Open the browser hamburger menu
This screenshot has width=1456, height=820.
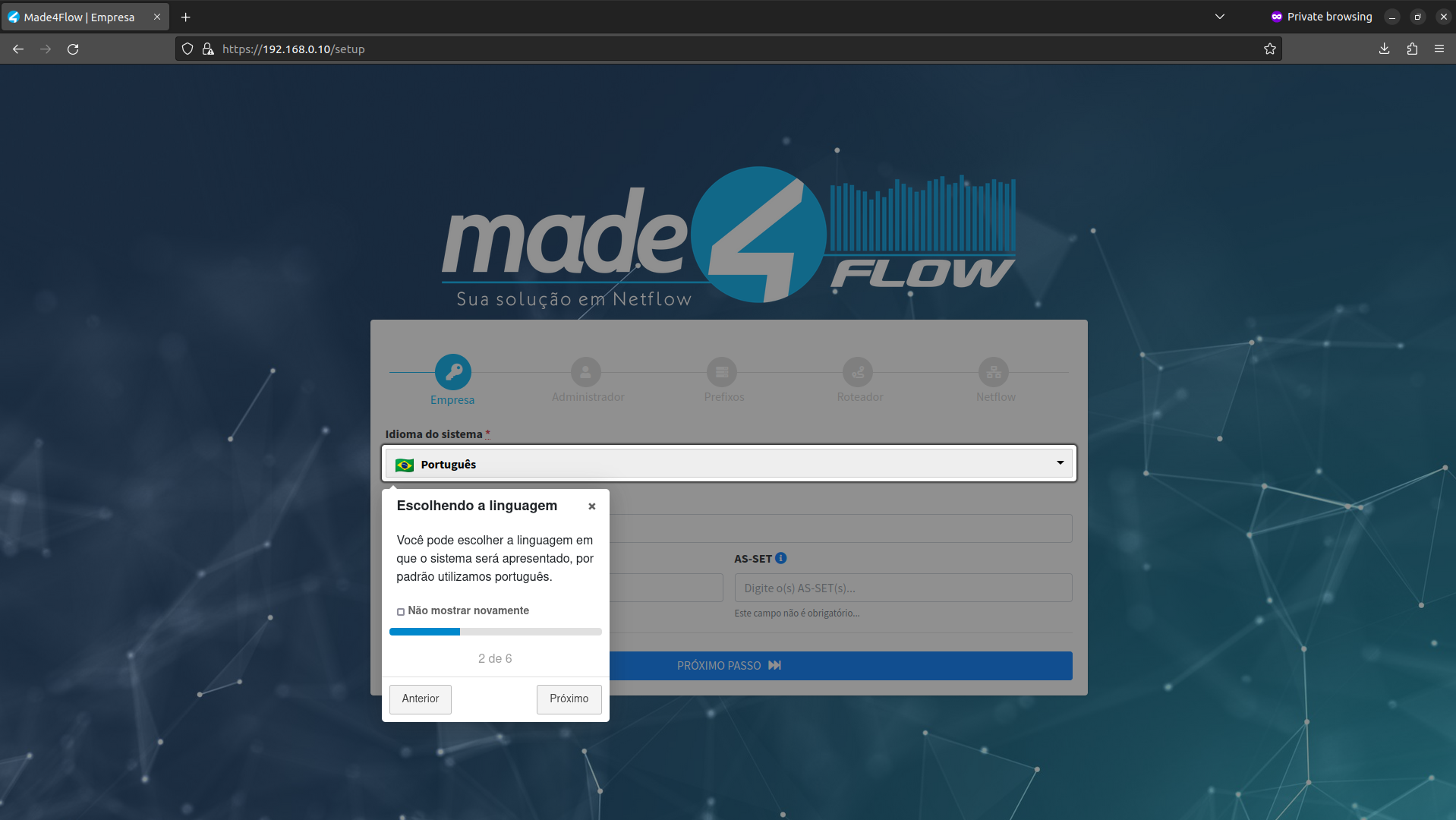[x=1439, y=49]
